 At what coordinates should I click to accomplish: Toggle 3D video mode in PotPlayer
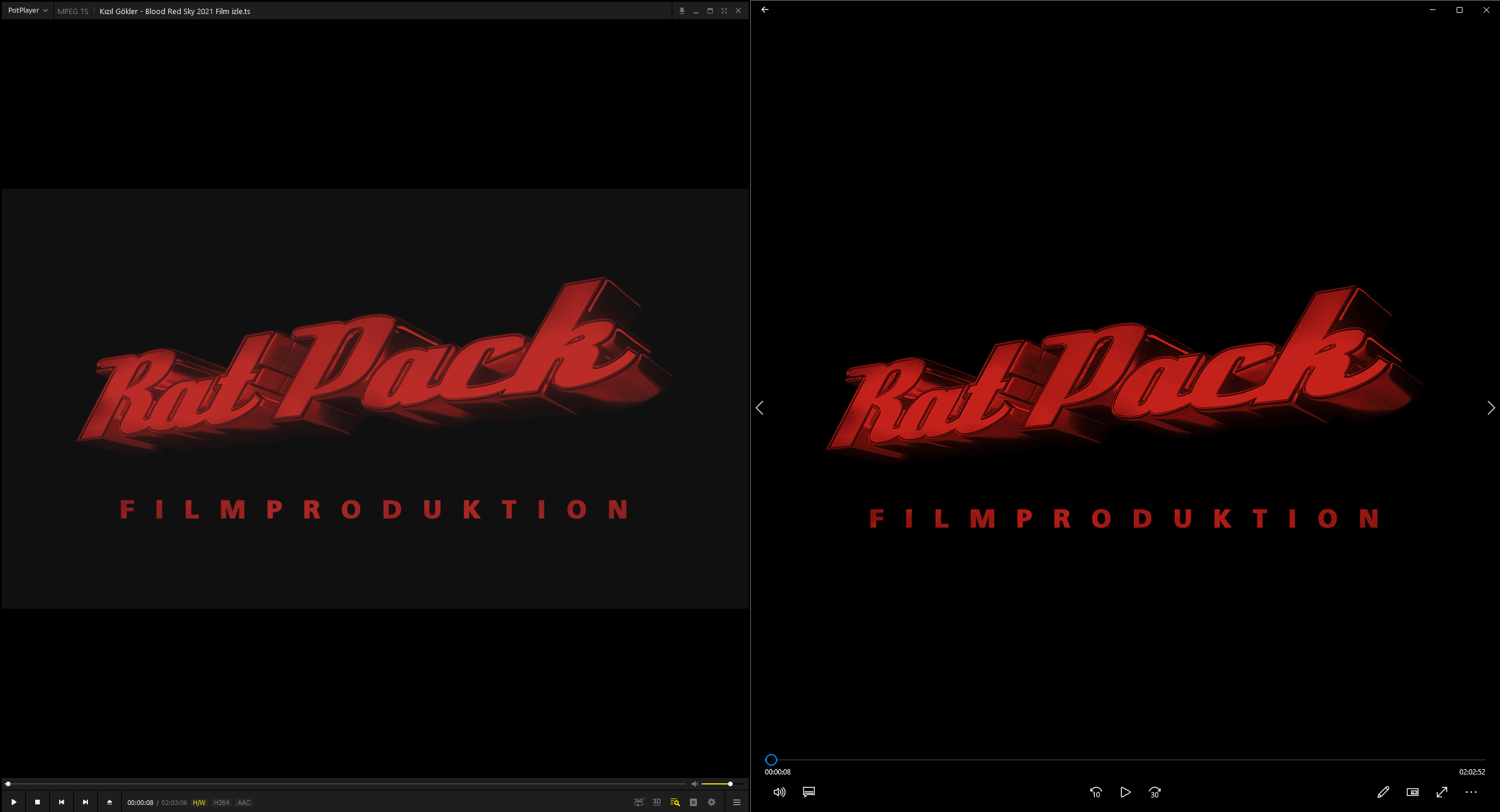[x=657, y=802]
